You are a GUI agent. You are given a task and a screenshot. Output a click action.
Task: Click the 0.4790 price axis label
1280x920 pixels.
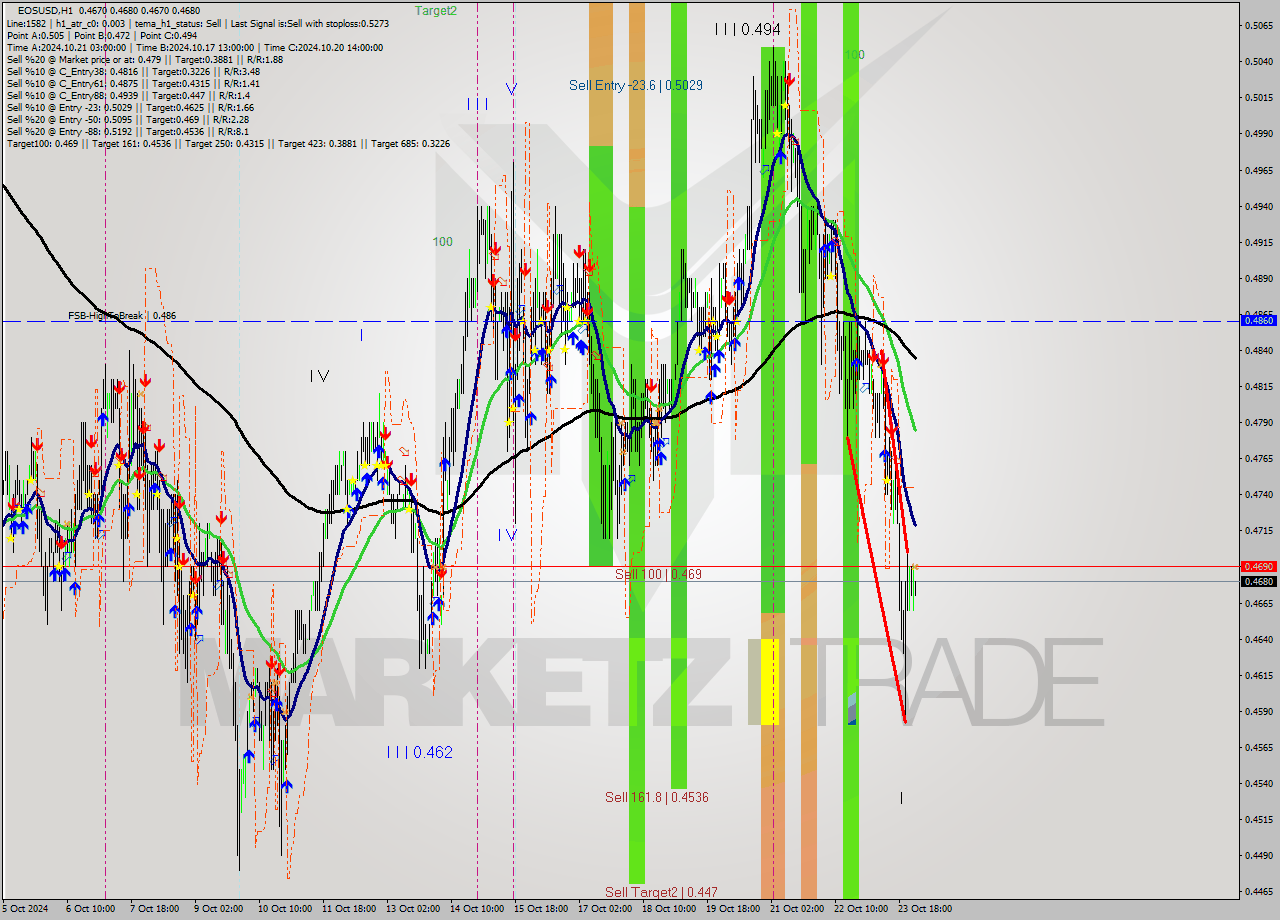[1257, 422]
